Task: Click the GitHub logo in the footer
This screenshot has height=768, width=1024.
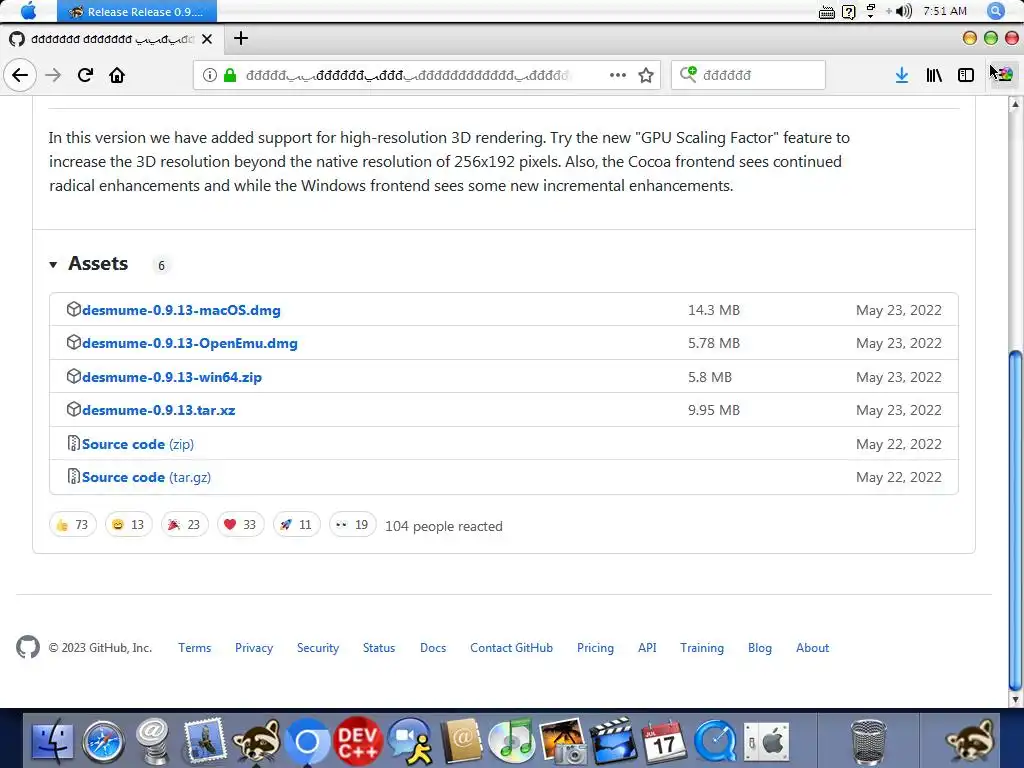Action: click(x=28, y=647)
